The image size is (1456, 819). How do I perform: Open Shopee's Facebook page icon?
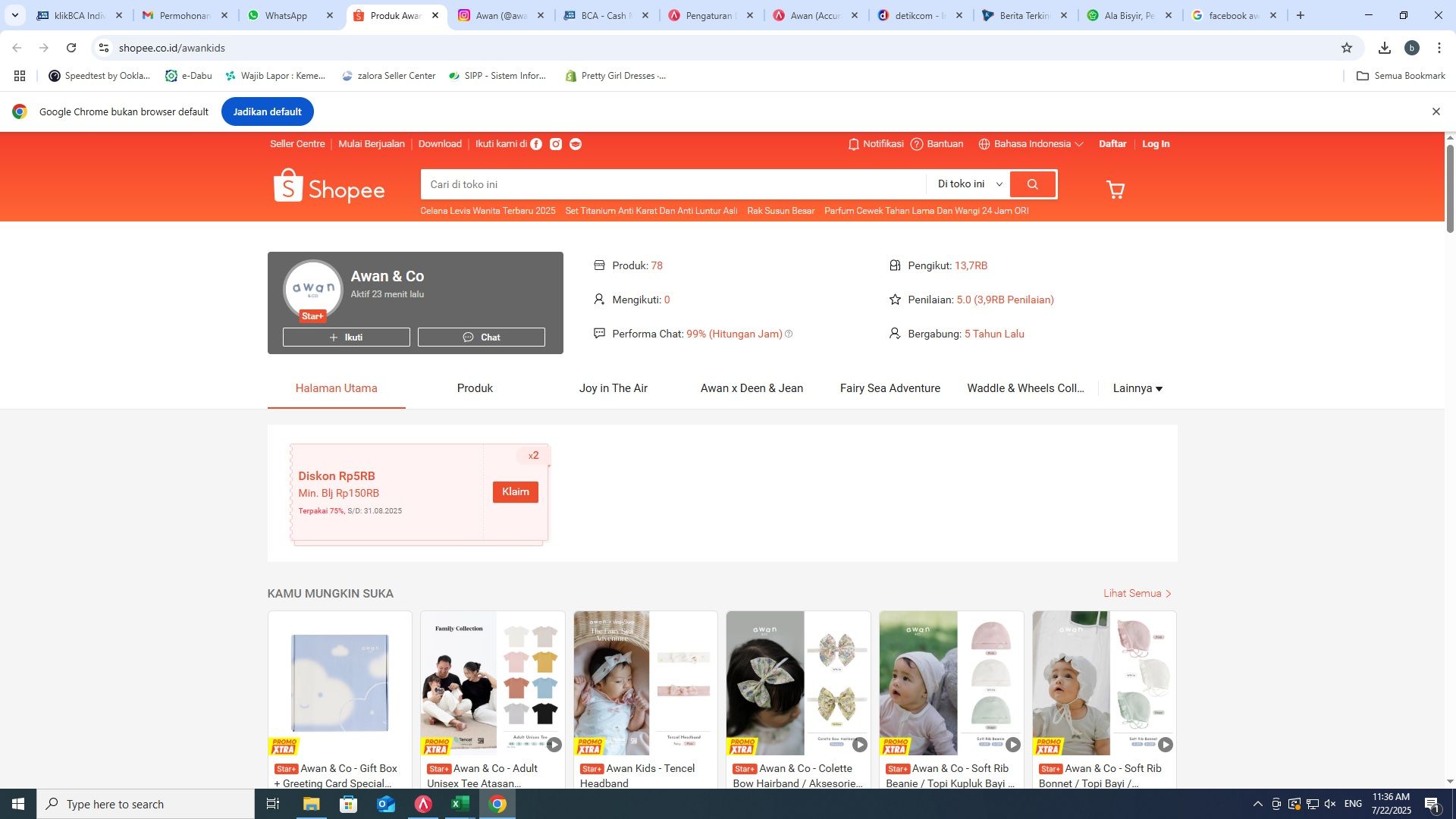tap(536, 144)
